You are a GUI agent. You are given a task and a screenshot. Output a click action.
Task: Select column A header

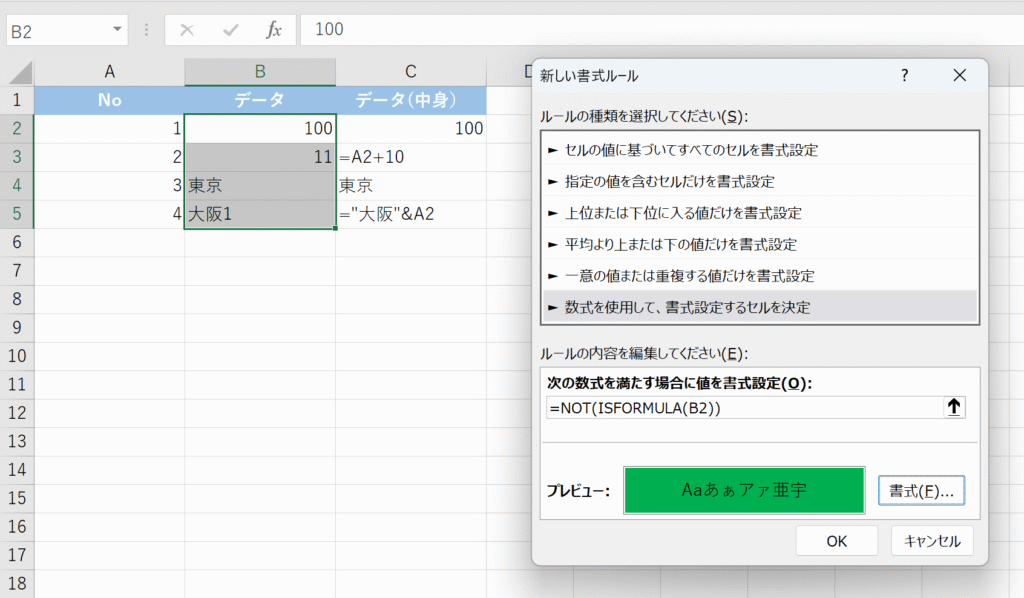[x=109, y=71]
